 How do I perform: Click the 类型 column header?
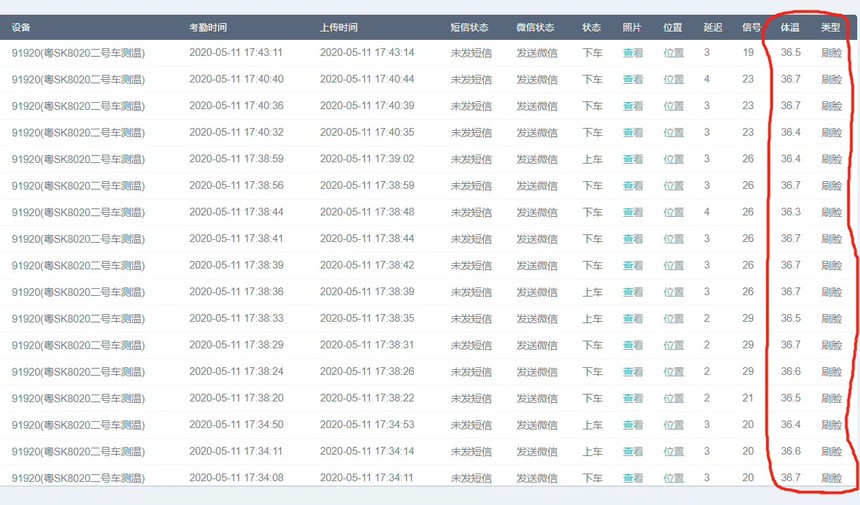coord(830,27)
